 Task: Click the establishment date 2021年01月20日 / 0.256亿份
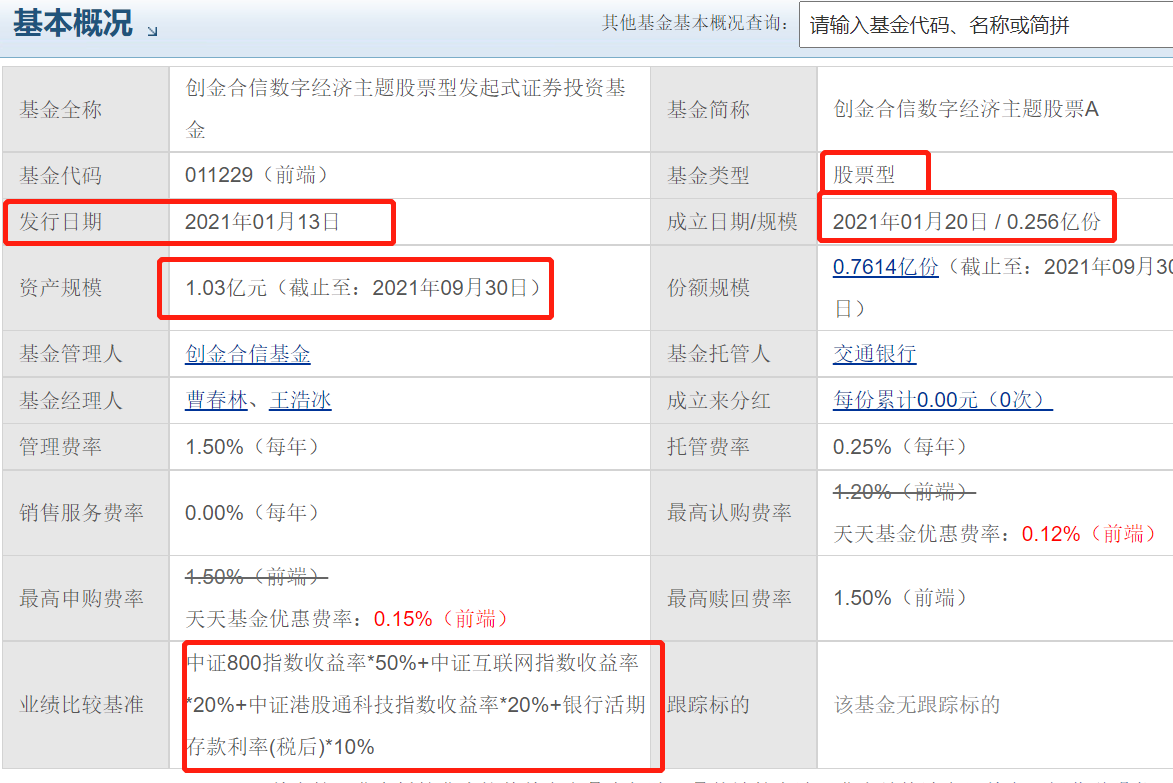click(x=966, y=222)
